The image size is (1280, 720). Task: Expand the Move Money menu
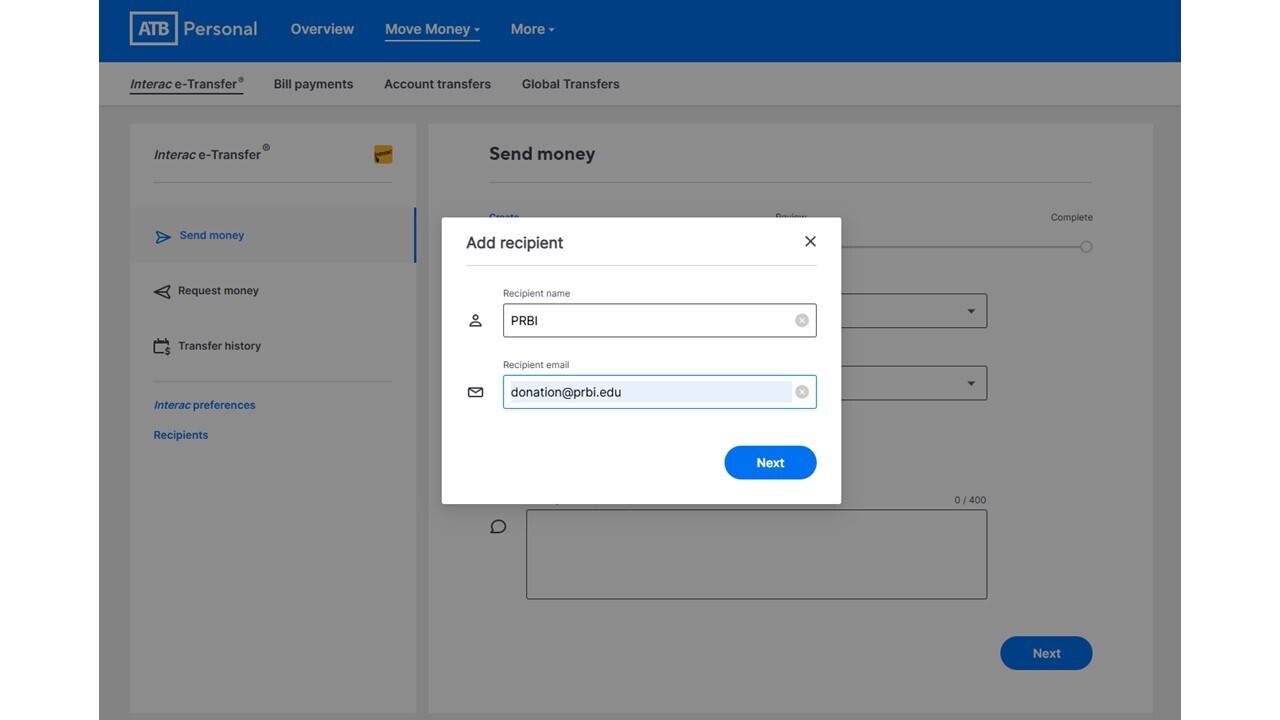[432, 29]
